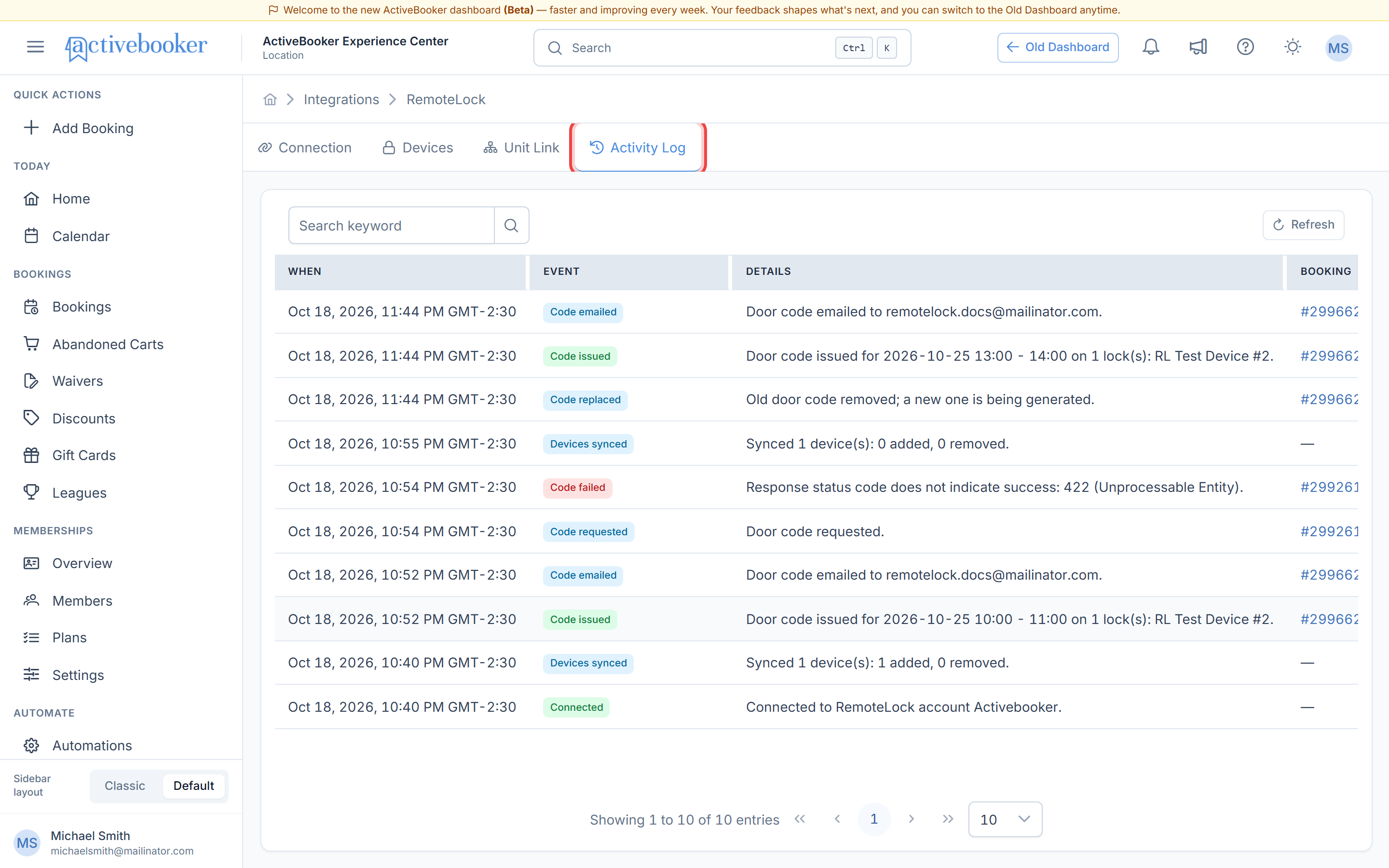Screen dimensions: 1389x868
Task: Open booking link on 11:44 PM Code emailed row
Action: pos(1329,312)
